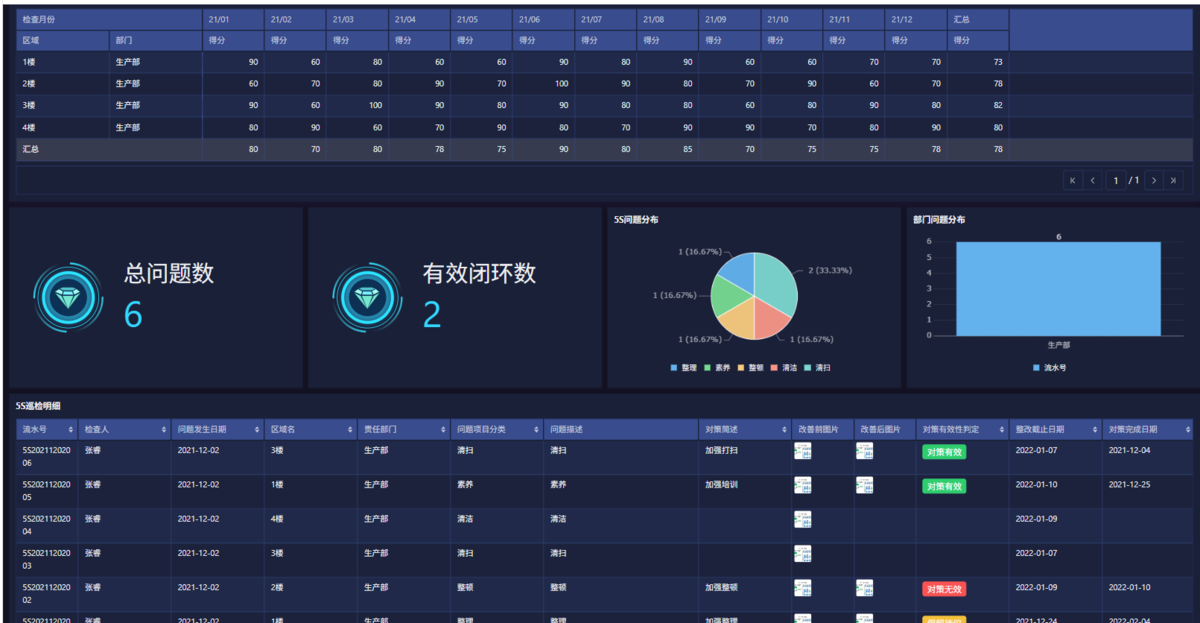This screenshot has height=623, width=1200.
Task: Select the 2楼 row in score table
Action: click(x=605, y=84)
